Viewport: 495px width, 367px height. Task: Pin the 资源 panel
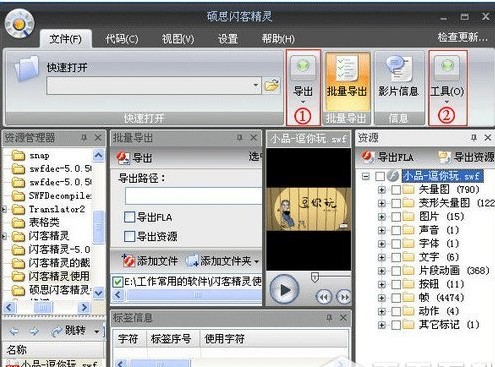coord(474,138)
